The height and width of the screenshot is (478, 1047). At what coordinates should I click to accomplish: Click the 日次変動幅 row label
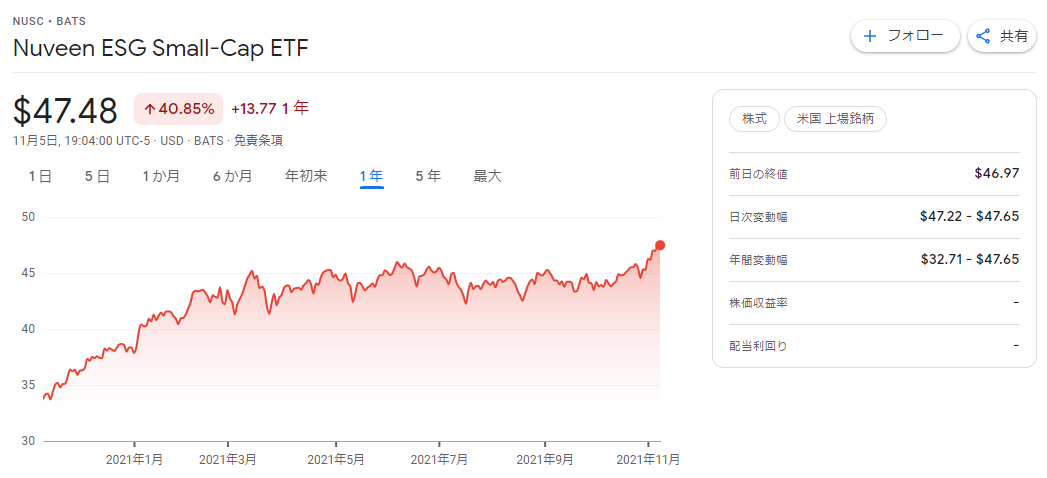[x=758, y=217]
